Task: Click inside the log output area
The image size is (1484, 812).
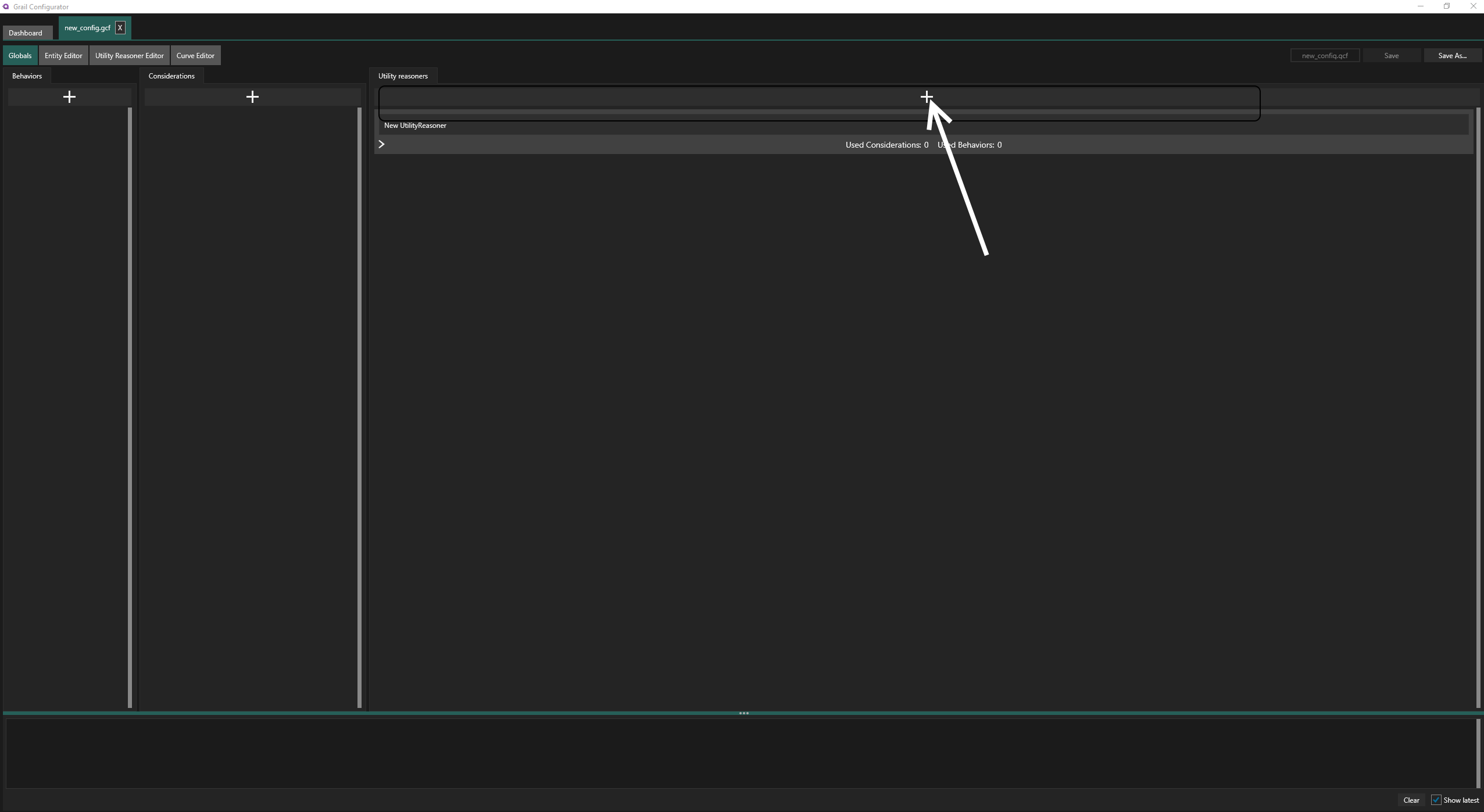Action: (741, 753)
